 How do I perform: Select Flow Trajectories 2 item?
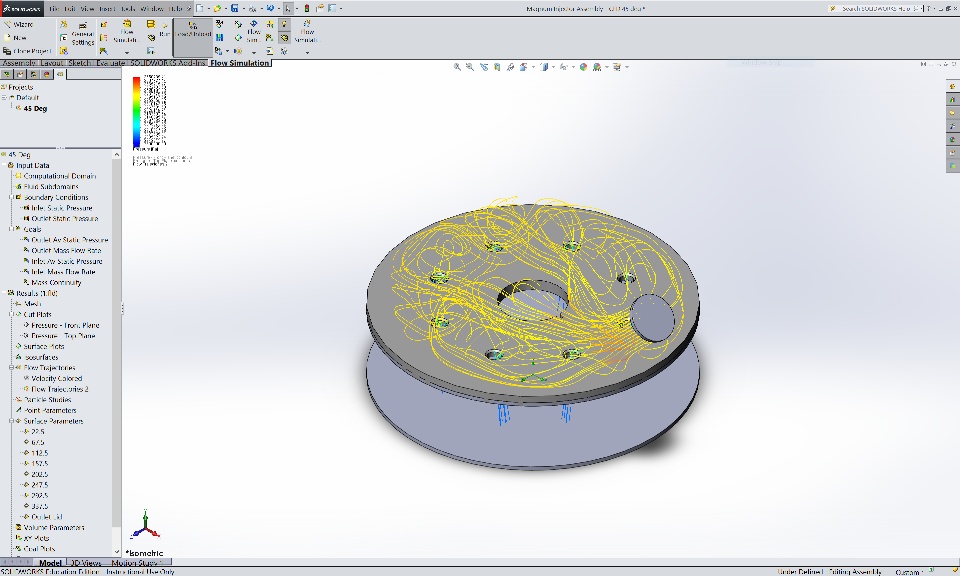59,389
